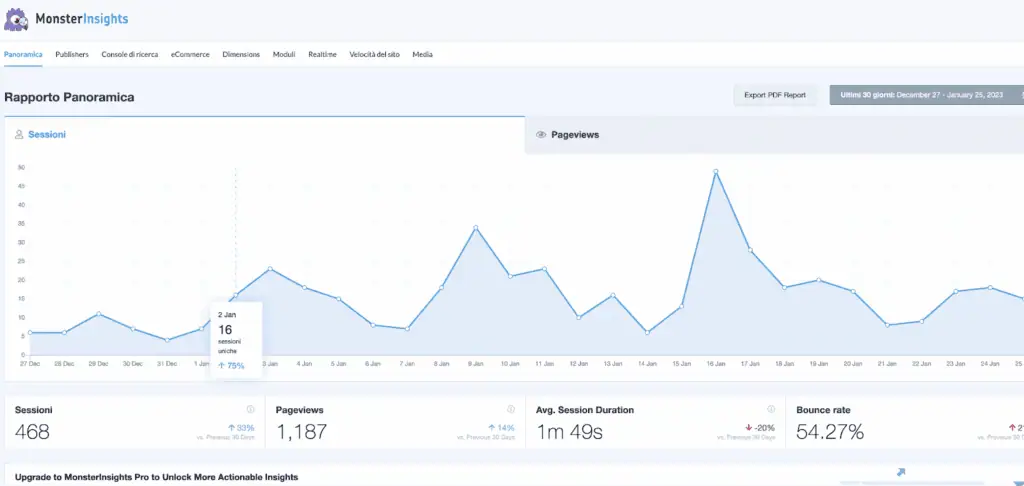The height and width of the screenshot is (486, 1024).
Task: Click the 9 Jan data point on chart
Action: point(476,228)
